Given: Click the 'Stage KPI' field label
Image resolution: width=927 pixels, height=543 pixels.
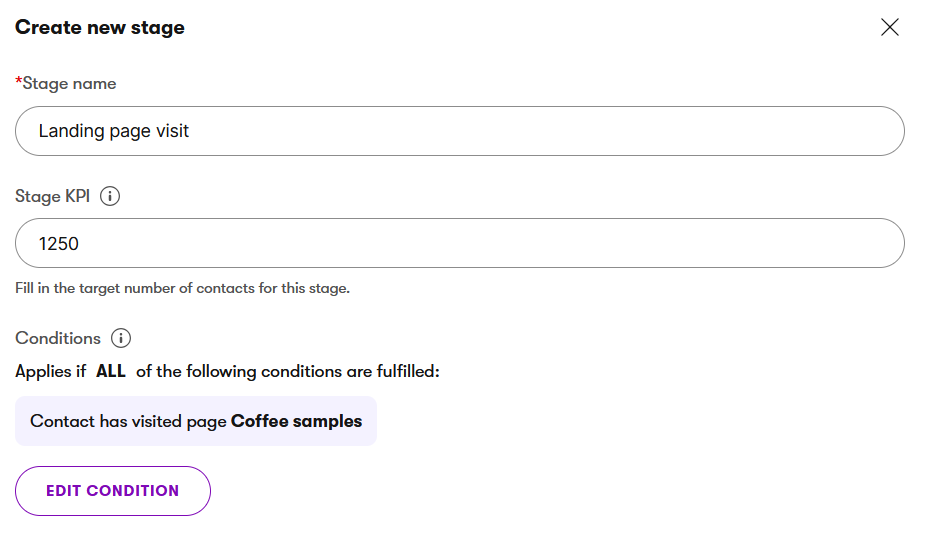Looking at the screenshot, I should point(52,196).
